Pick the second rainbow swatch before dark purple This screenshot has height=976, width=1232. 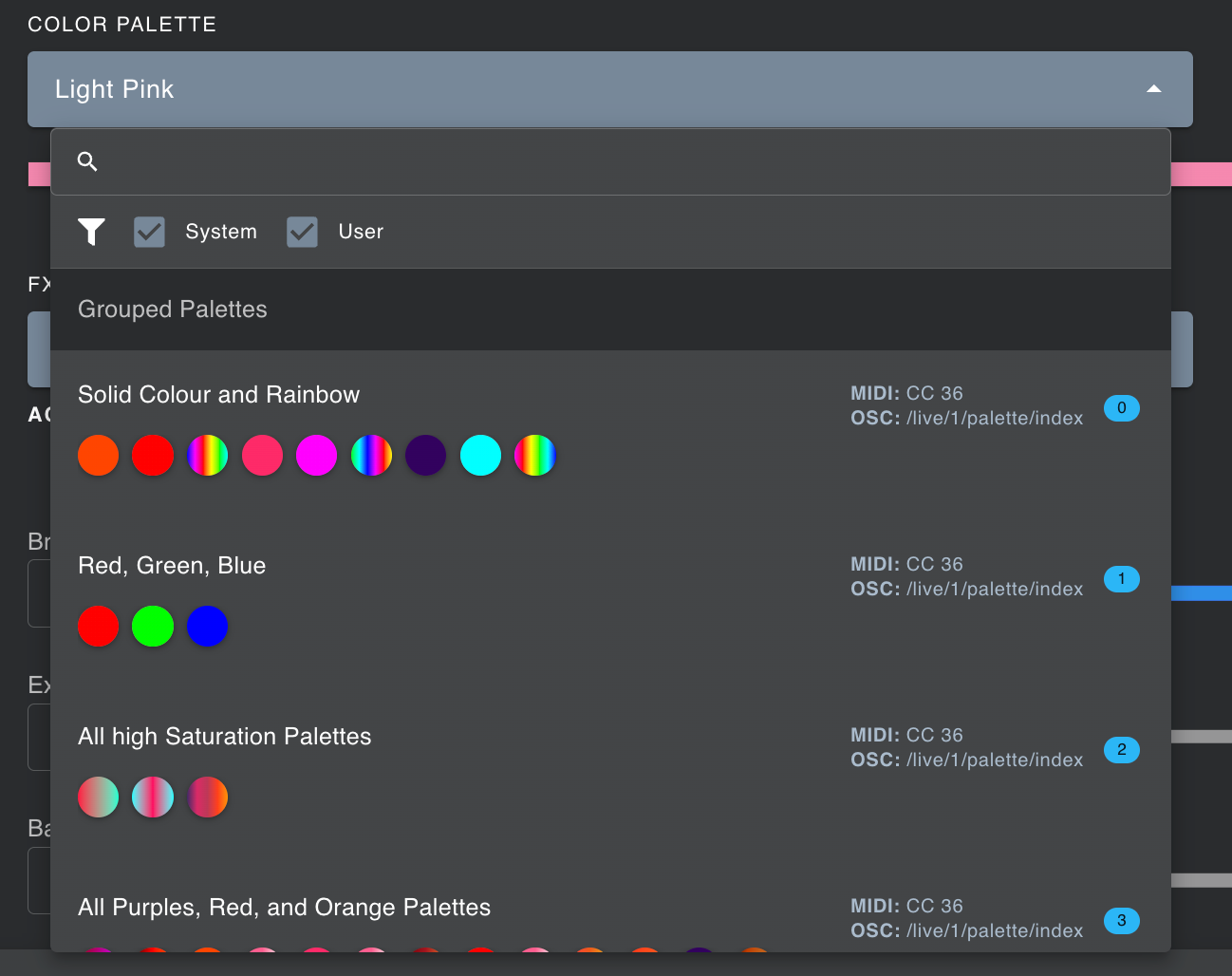click(x=371, y=456)
